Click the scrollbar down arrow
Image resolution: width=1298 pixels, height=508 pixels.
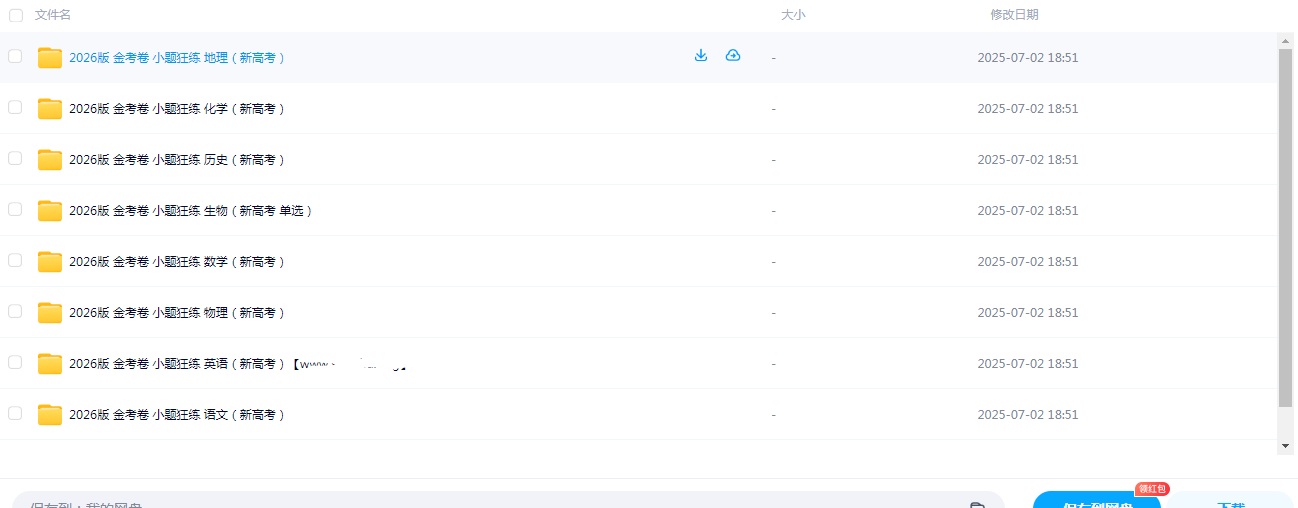click(x=1285, y=445)
